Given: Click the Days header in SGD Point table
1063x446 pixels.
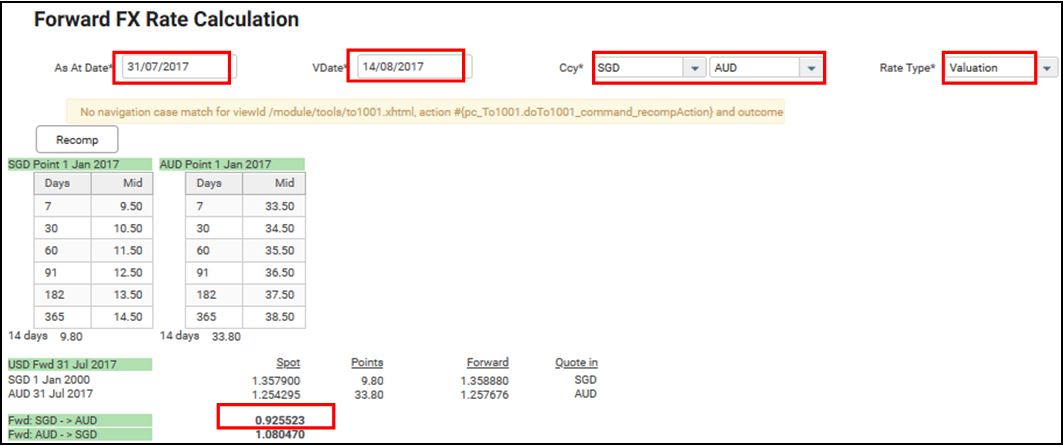Looking at the screenshot, I should pos(62,183).
